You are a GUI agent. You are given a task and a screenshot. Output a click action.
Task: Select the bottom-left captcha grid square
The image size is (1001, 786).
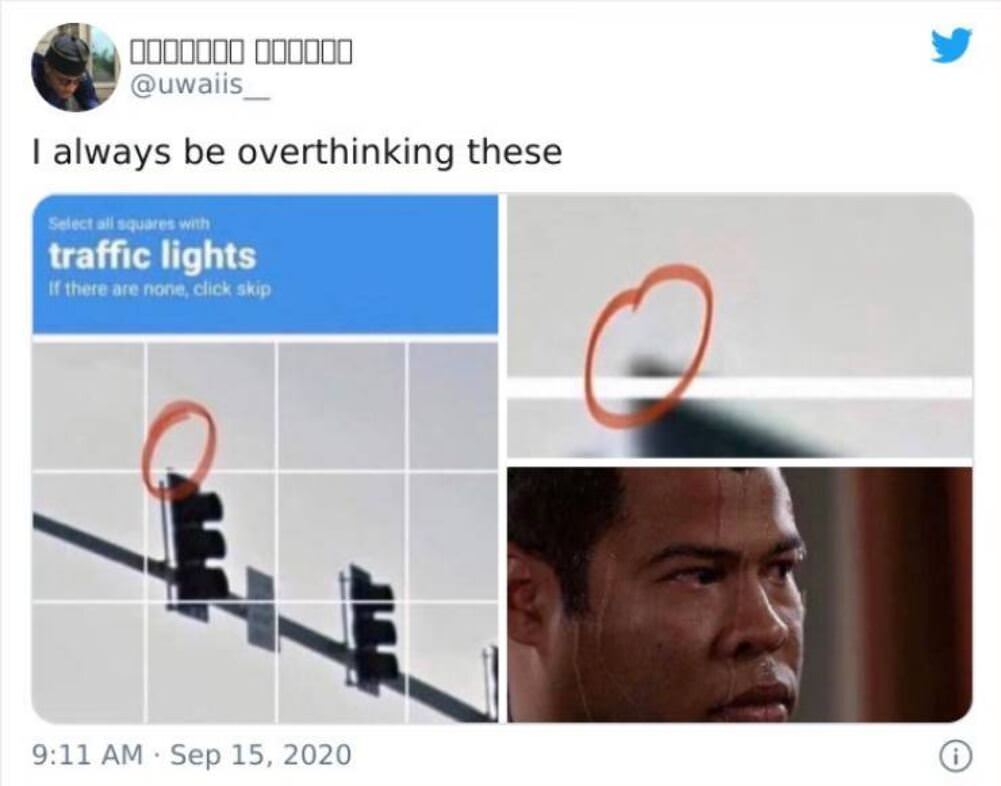point(88,663)
